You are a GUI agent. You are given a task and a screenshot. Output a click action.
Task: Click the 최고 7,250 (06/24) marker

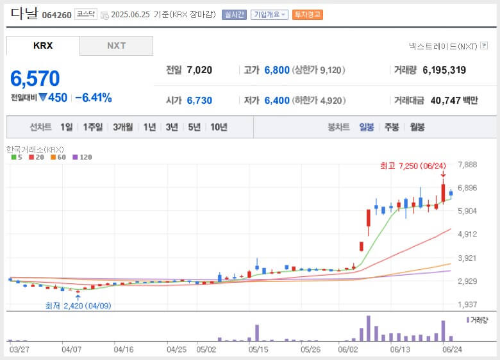click(413, 166)
